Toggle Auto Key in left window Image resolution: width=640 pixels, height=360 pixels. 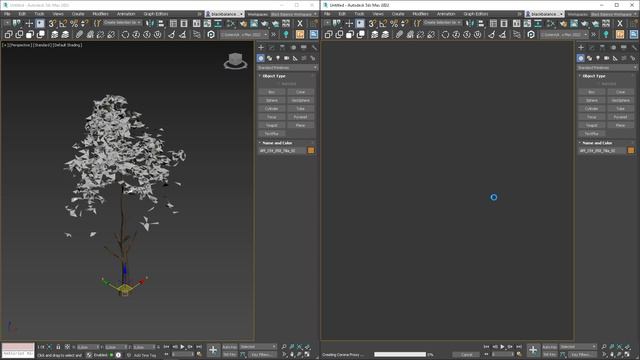(229, 347)
